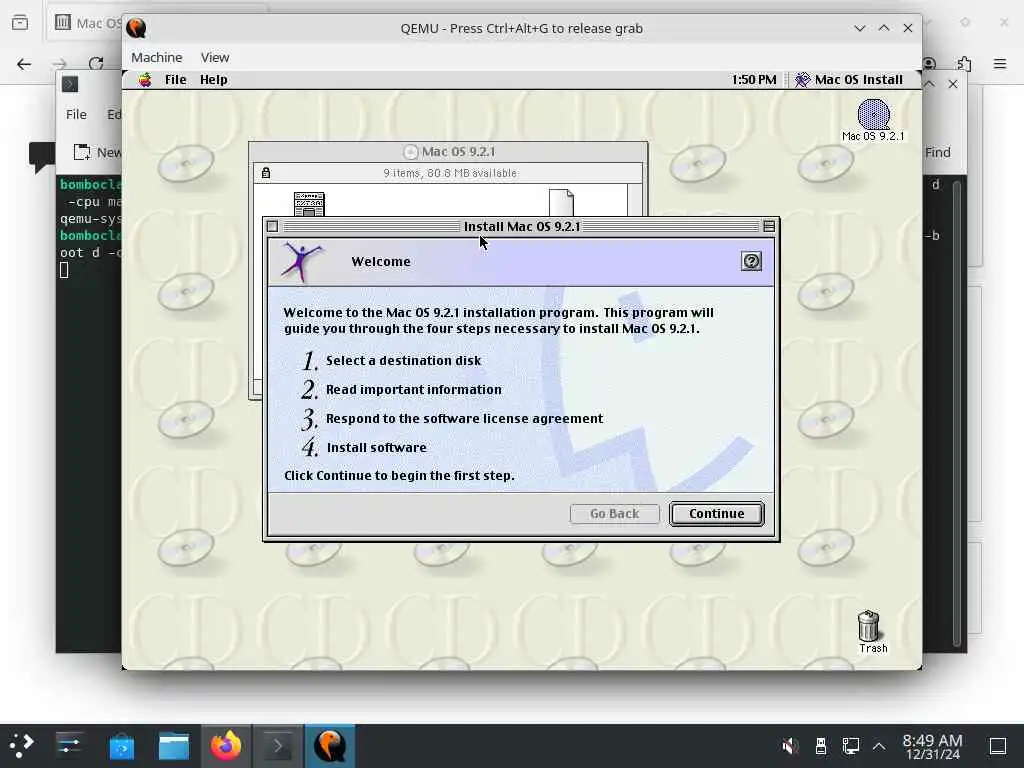
Task: Click the Firefox tab list icon
Action: [x=20, y=23]
